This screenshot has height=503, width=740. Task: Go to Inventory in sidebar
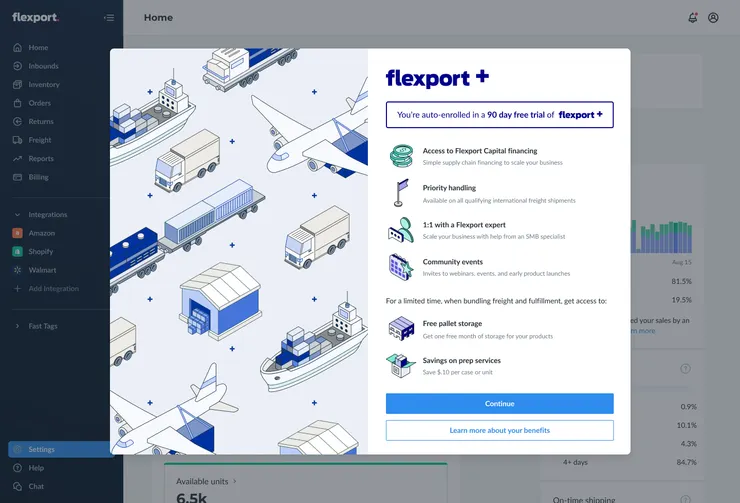44,84
